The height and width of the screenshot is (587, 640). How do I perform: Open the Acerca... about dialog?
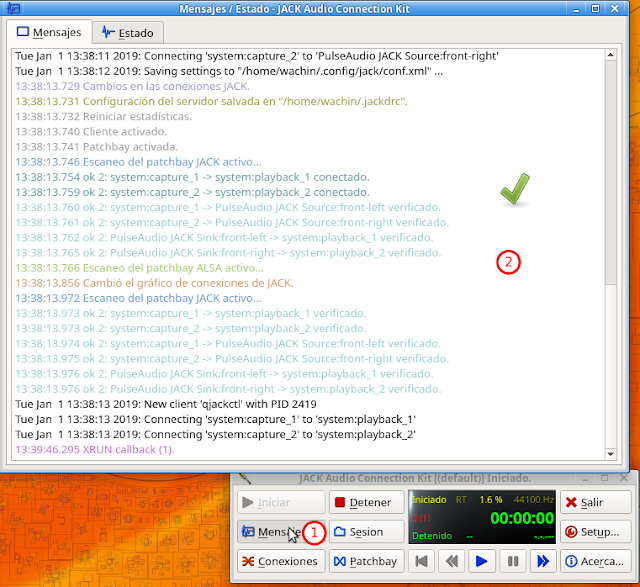pyautogui.click(x=596, y=561)
